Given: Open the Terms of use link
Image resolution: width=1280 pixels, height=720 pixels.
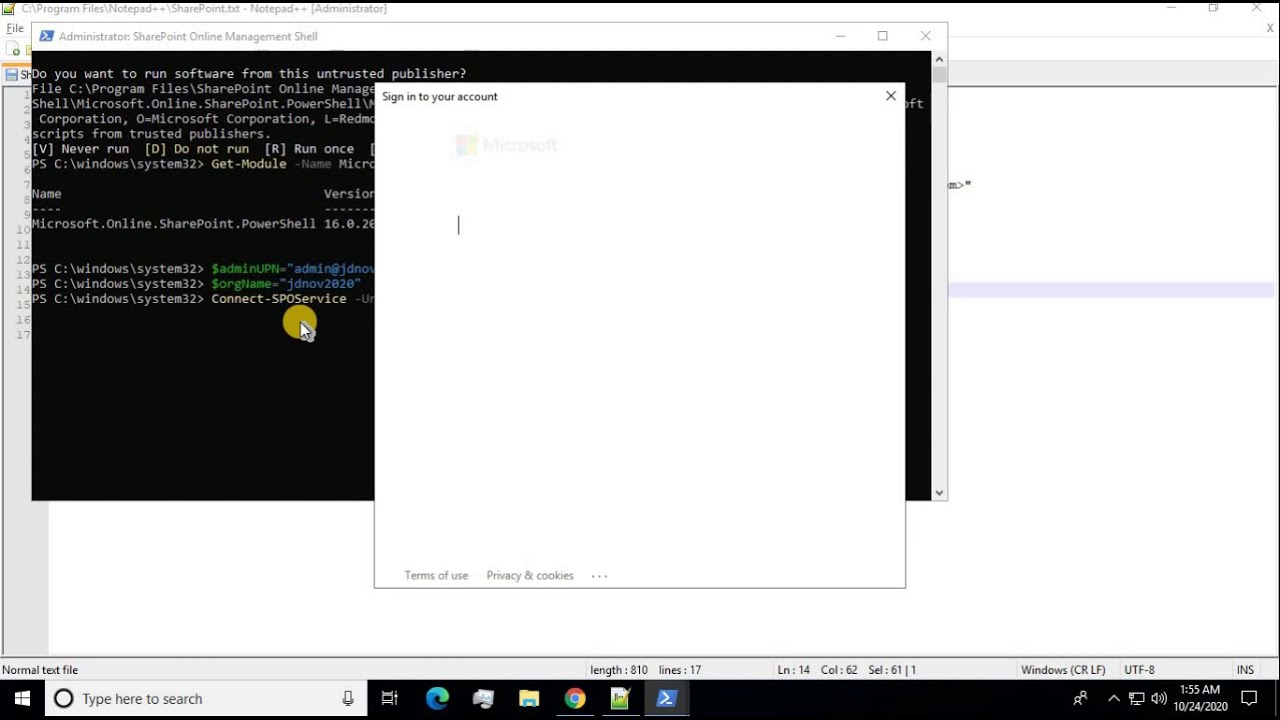Looking at the screenshot, I should point(436,576).
